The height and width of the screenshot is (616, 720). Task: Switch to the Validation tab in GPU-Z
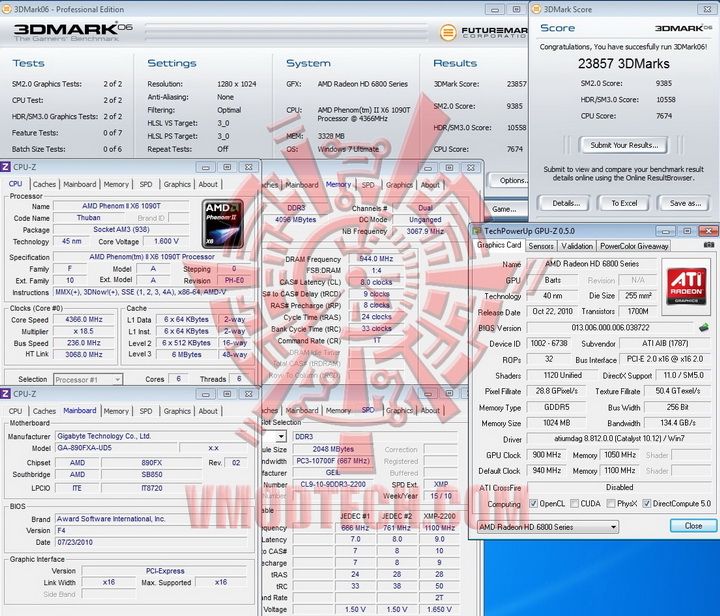click(577, 246)
